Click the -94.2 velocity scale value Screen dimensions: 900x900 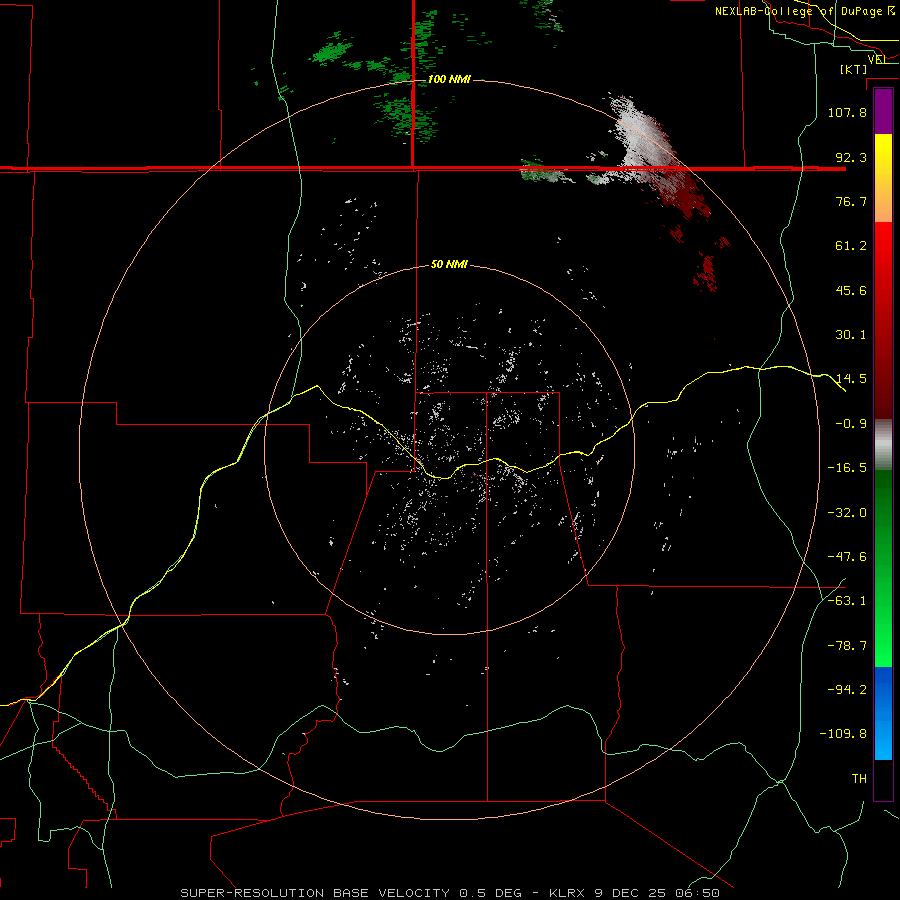click(x=847, y=690)
